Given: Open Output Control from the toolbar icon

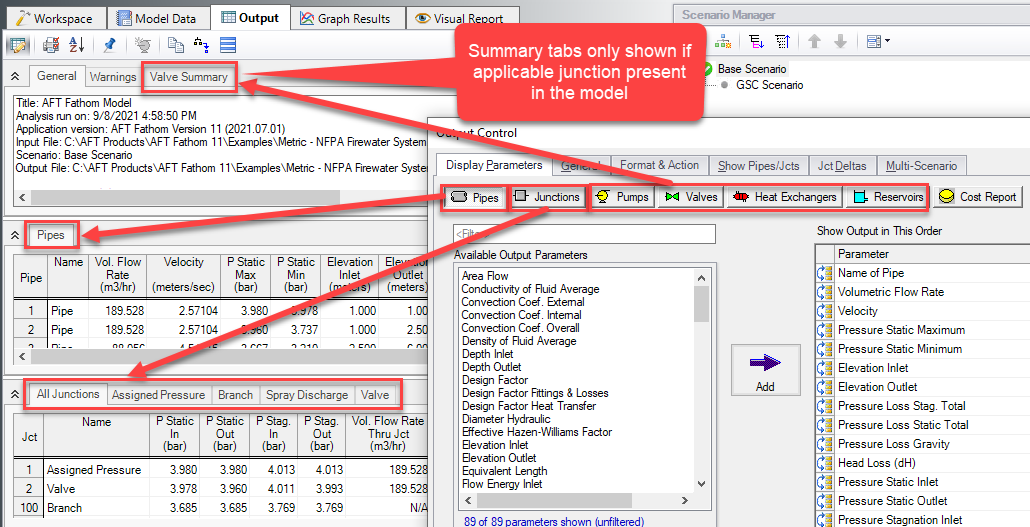Looking at the screenshot, I should pos(18,45).
